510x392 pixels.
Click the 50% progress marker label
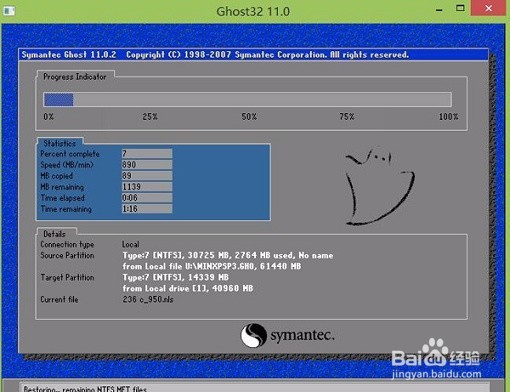pos(249,117)
